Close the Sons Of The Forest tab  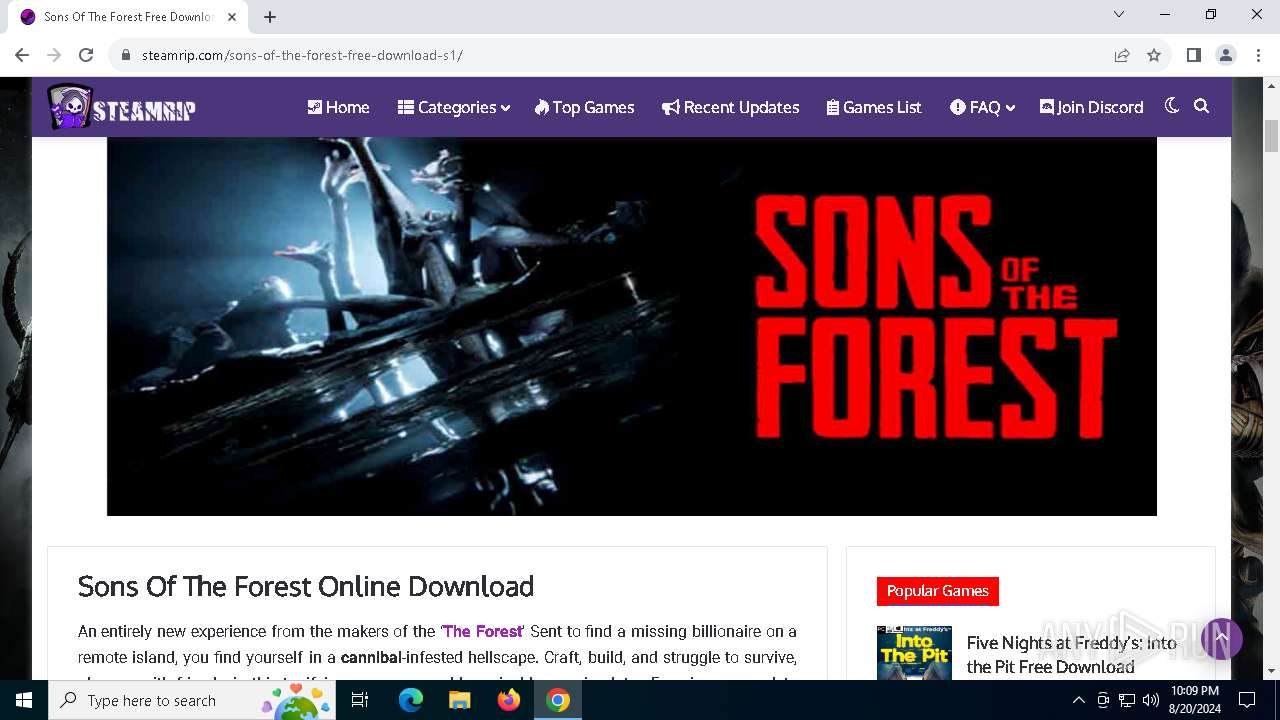pos(232,16)
